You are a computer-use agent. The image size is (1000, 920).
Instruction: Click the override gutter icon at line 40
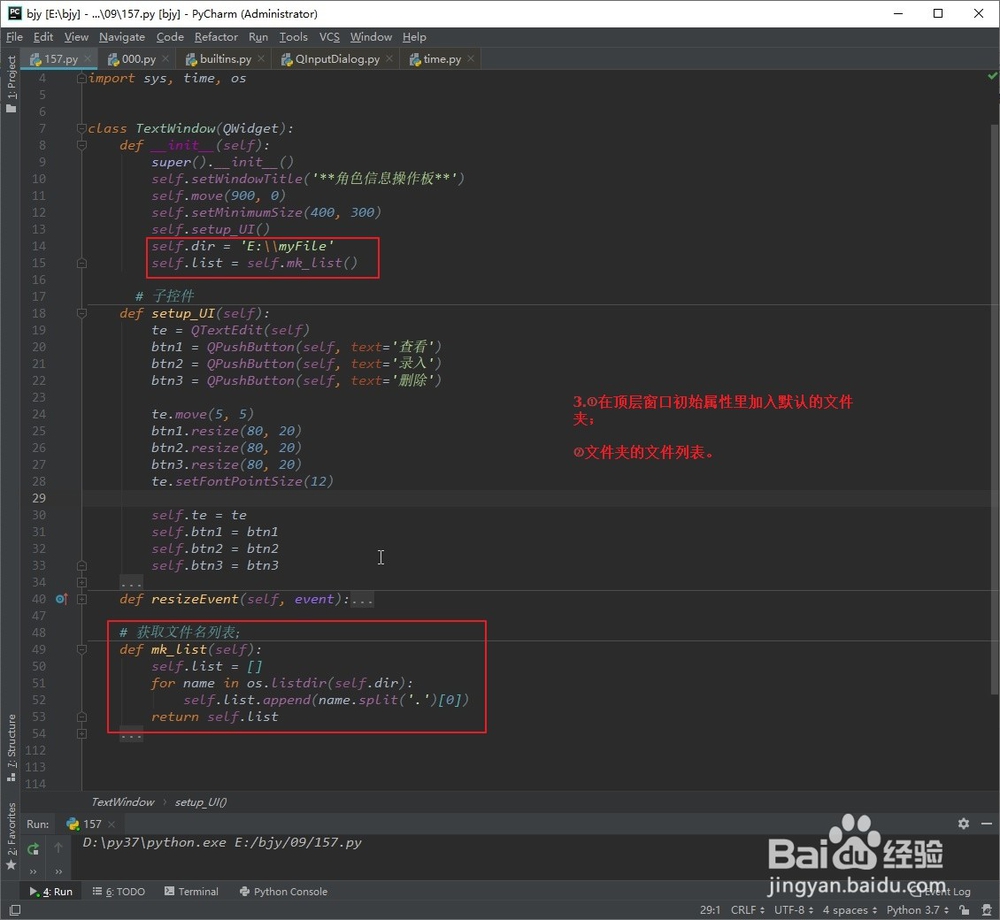click(61, 599)
